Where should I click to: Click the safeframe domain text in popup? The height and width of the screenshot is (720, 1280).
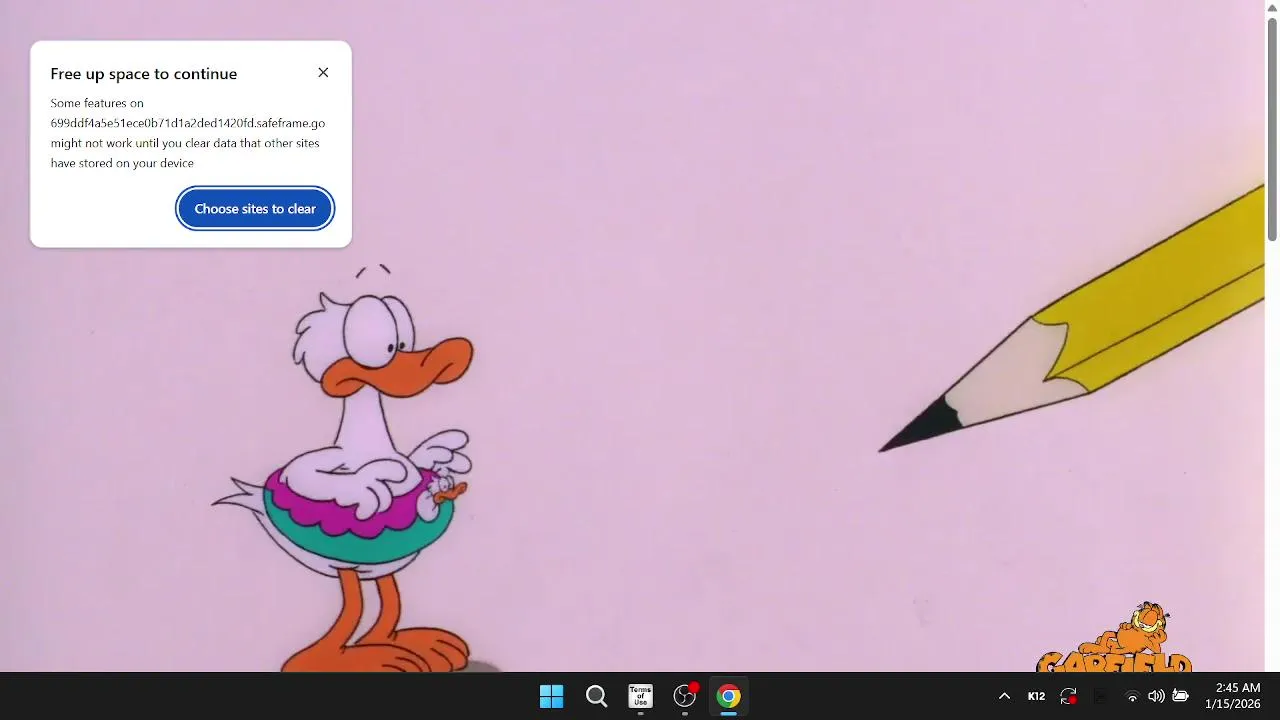pos(188,123)
